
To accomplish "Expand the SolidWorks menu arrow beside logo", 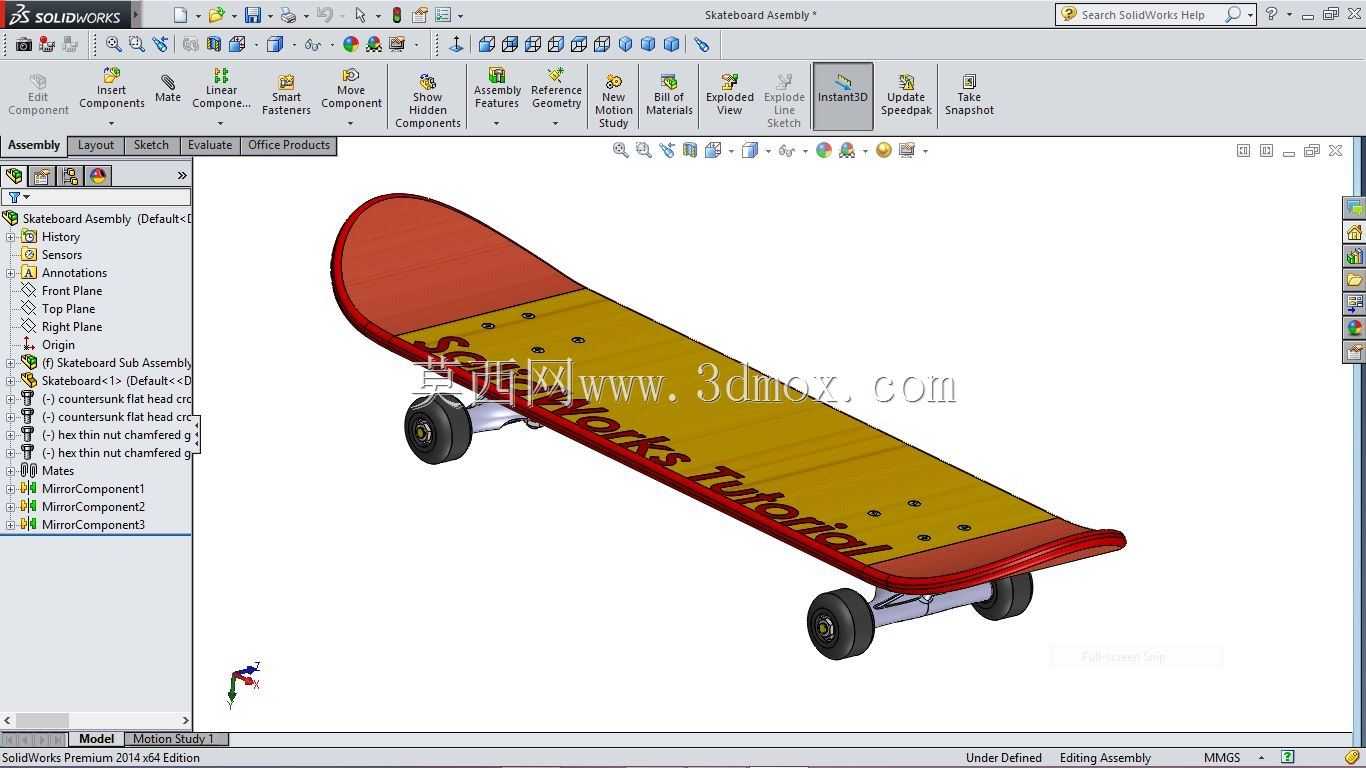I will click(x=136, y=15).
